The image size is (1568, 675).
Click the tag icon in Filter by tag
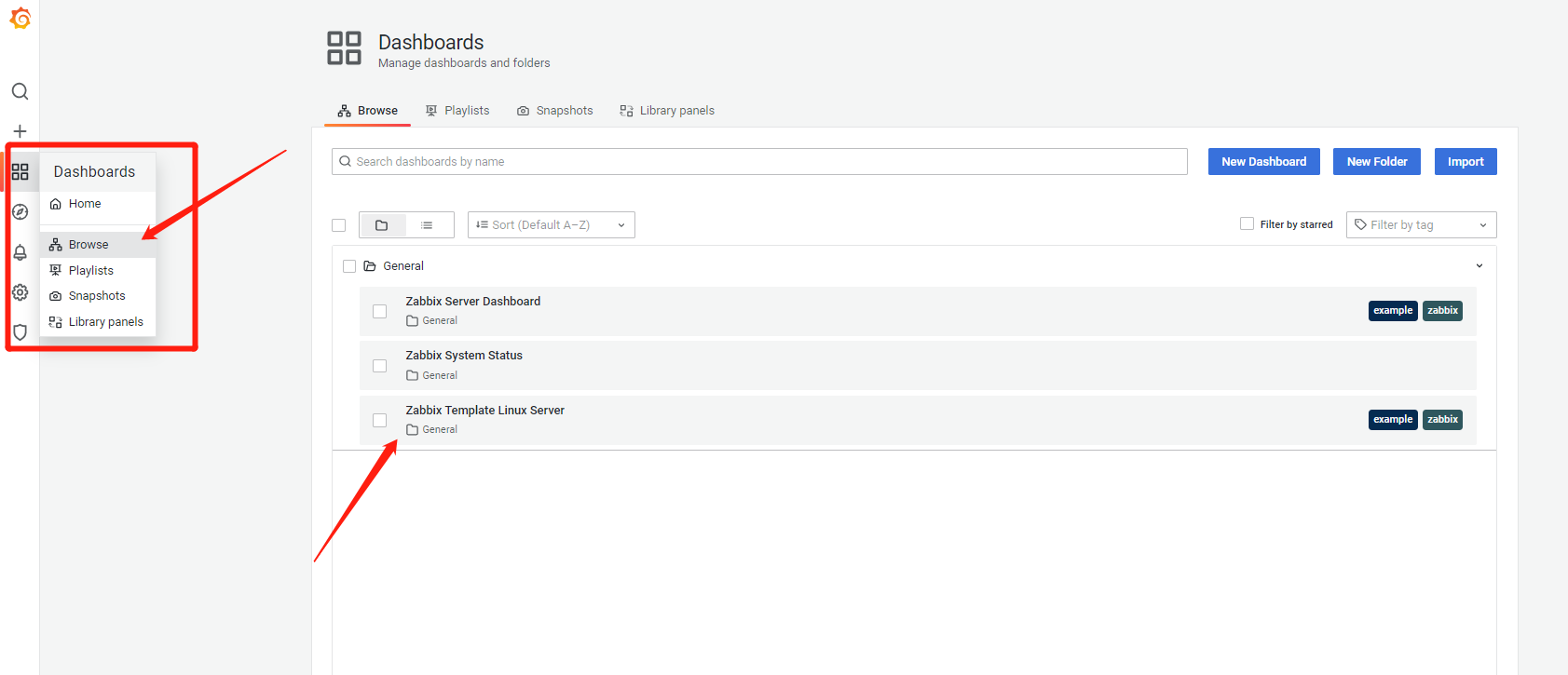point(1360,224)
